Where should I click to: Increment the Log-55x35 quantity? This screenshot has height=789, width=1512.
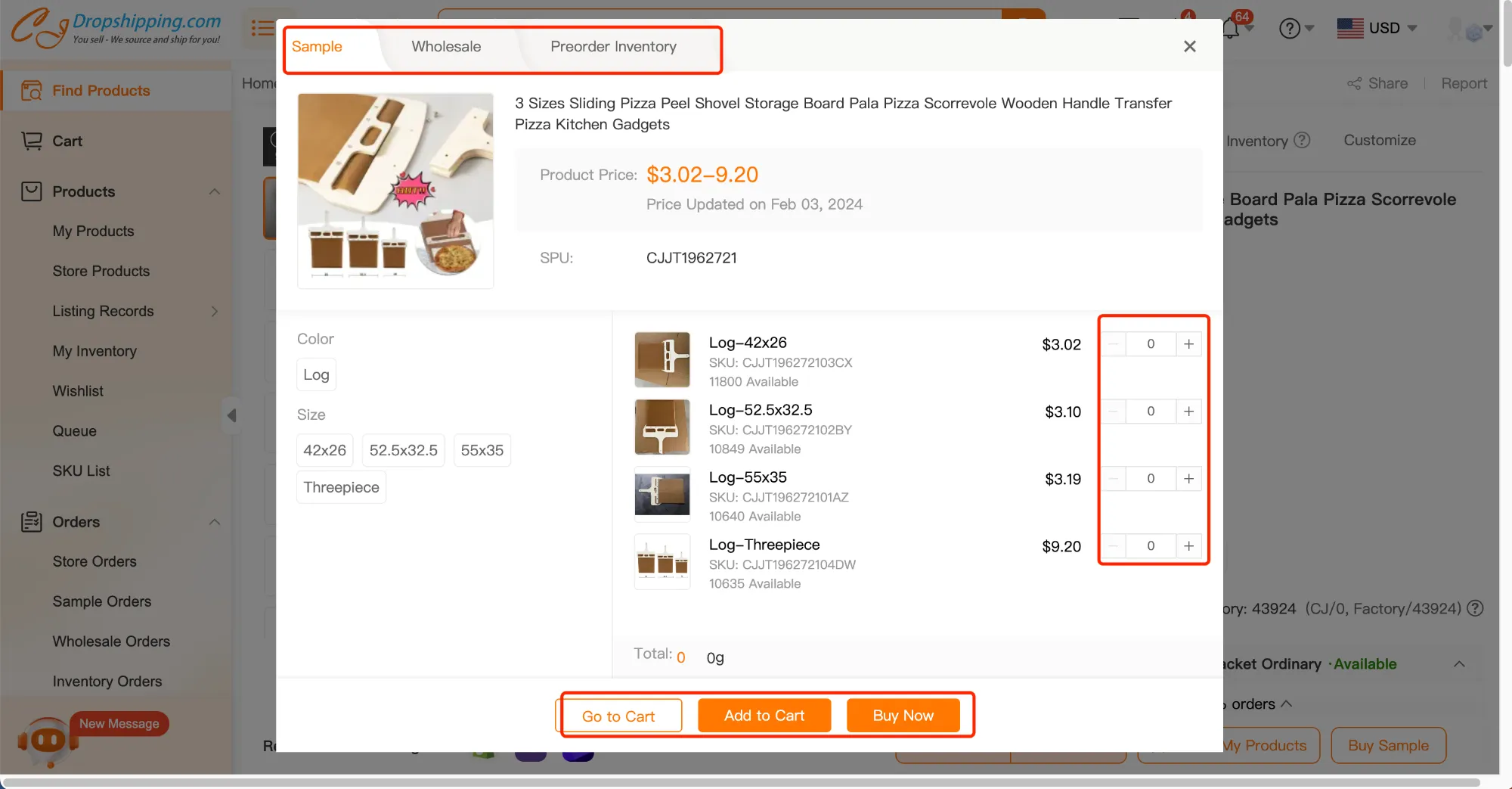(x=1188, y=479)
